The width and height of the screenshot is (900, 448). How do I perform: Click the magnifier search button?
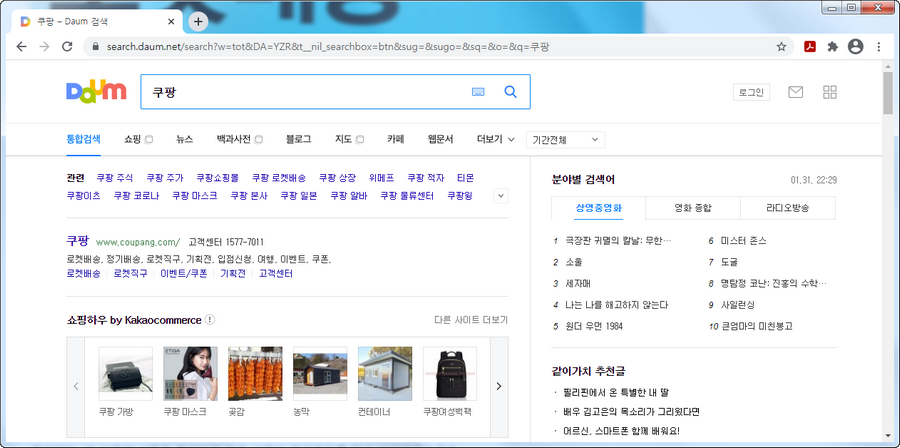pos(510,92)
